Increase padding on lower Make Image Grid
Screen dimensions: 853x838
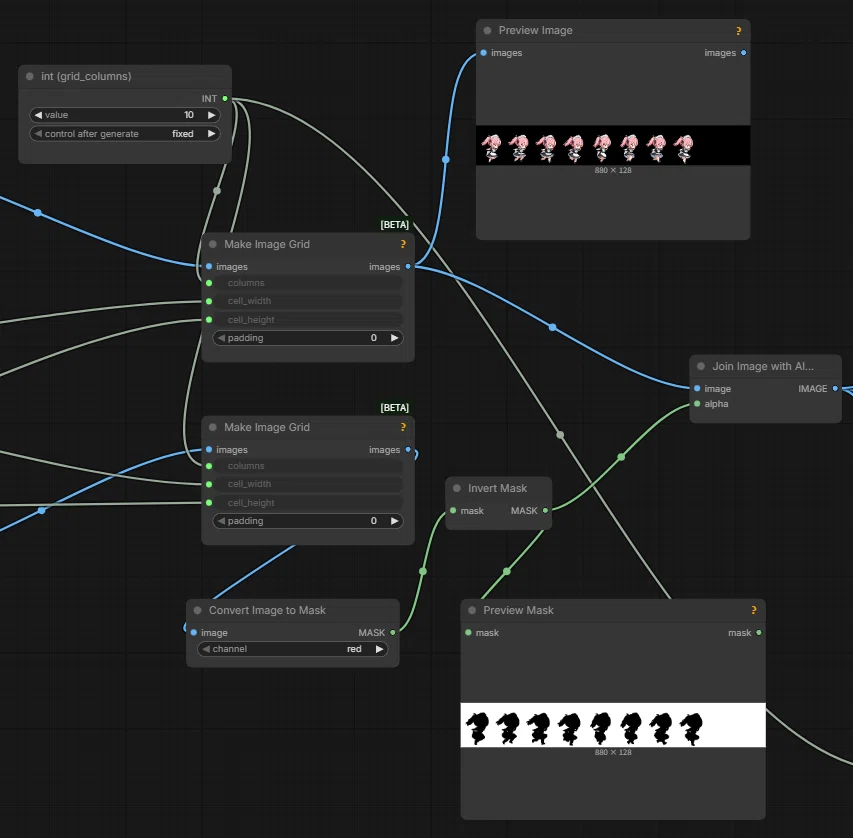pyautogui.click(x=394, y=521)
